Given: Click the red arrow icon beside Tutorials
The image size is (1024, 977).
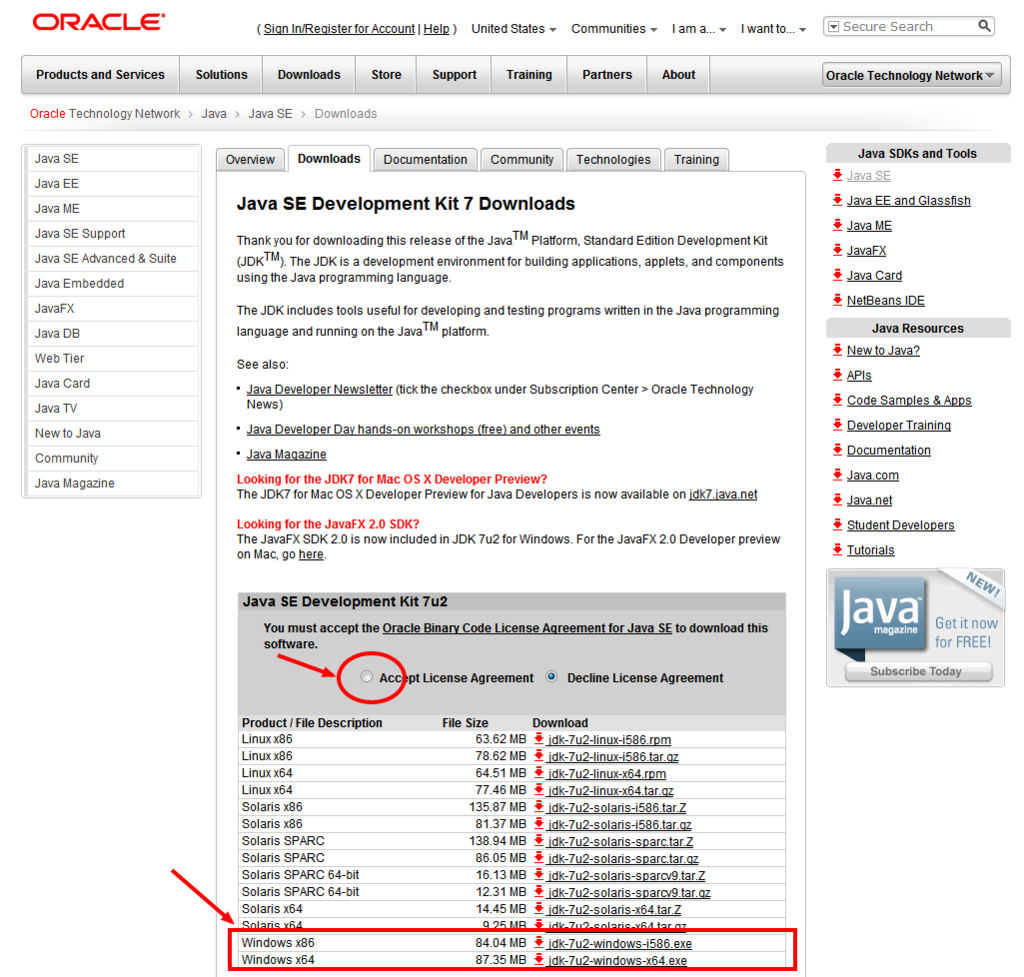Looking at the screenshot, I should (838, 549).
